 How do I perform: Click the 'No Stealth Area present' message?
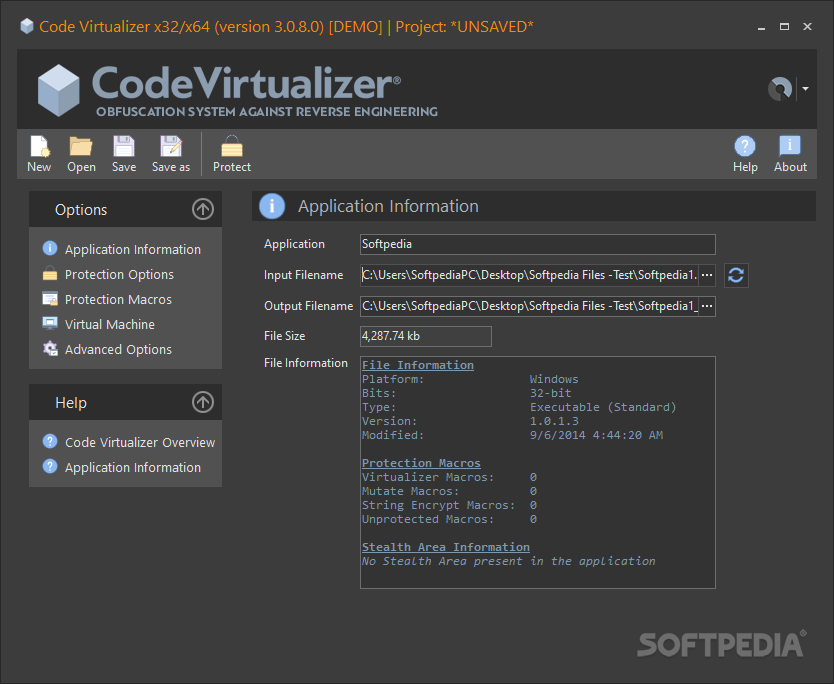[508, 561]
